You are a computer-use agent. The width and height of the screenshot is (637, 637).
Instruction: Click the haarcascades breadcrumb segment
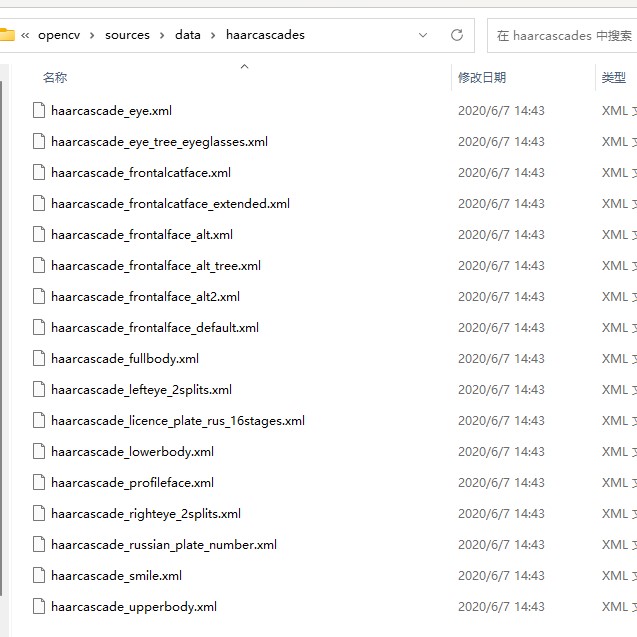pyautogui.click(x=265, y=35)
